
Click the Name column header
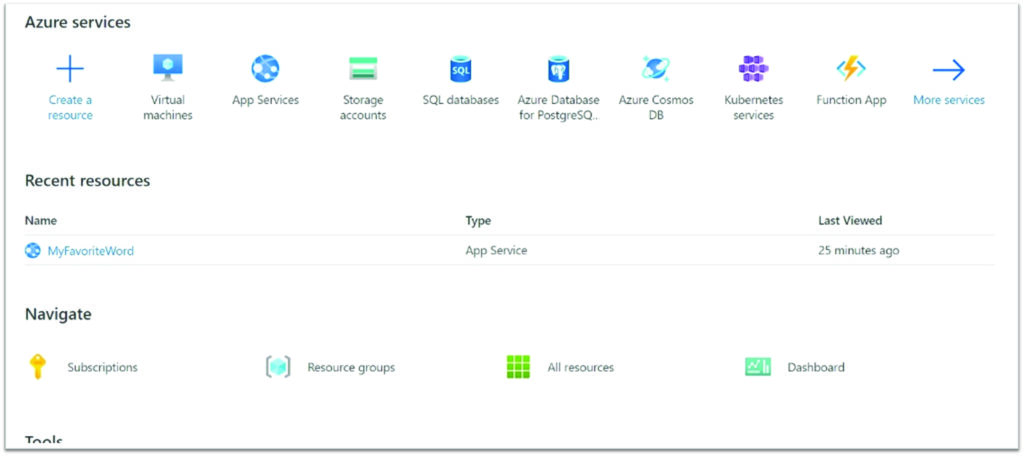40,221
